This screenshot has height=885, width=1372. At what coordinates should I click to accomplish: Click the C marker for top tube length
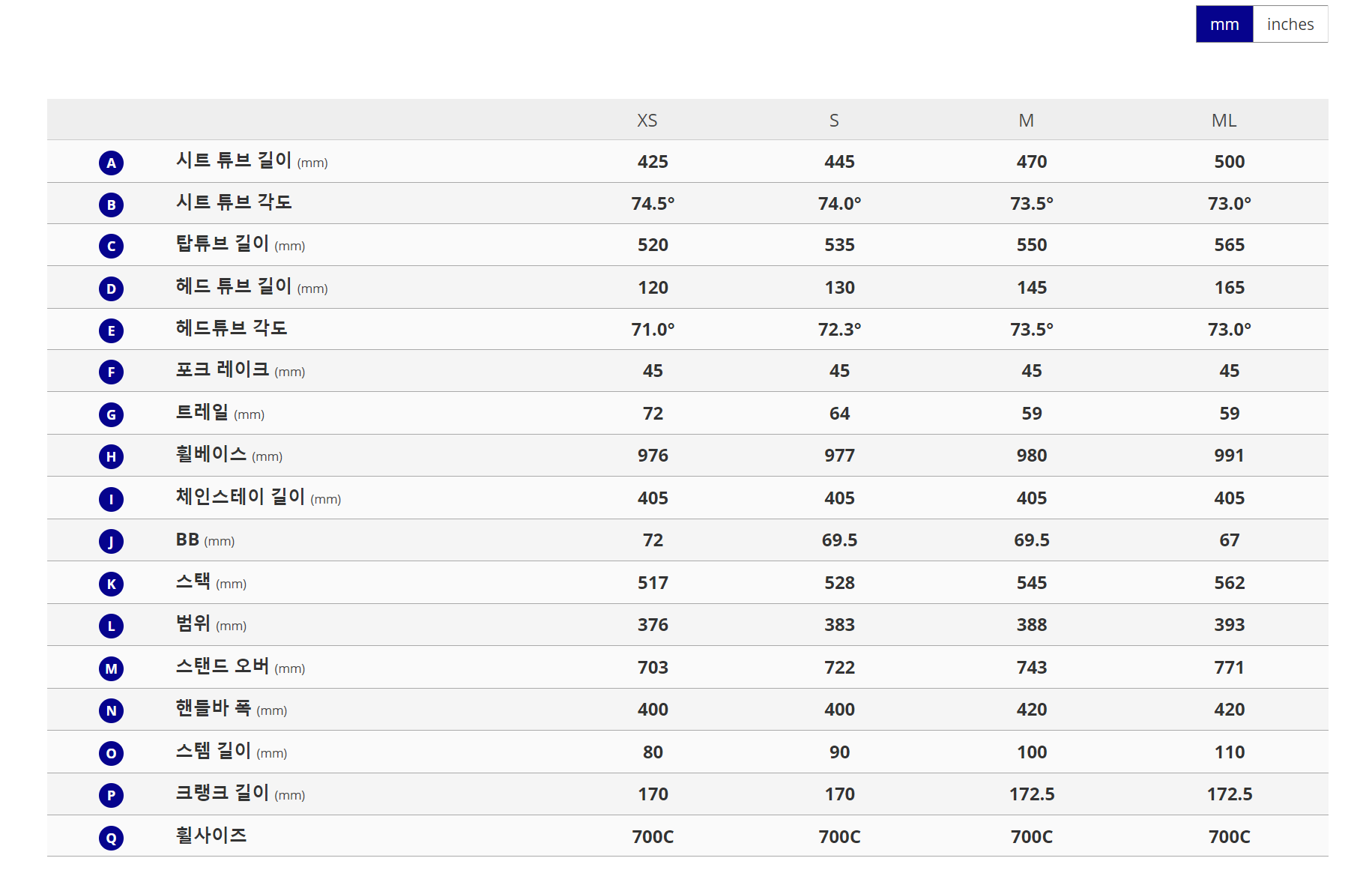[x=112, y=246]
